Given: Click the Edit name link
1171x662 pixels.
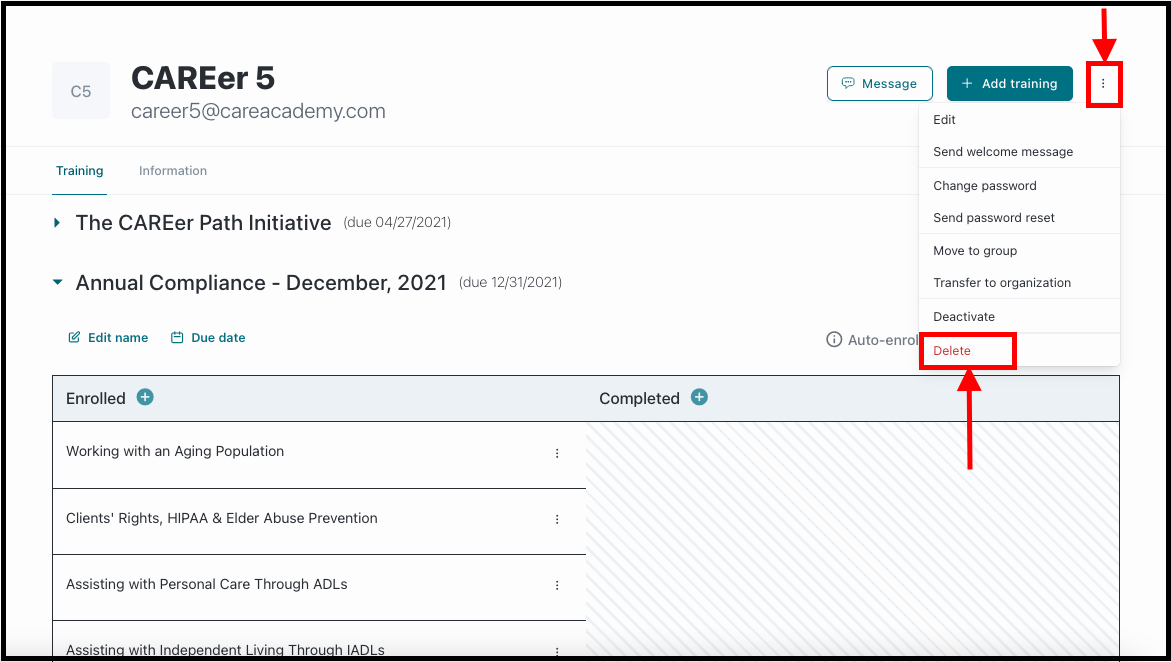Looking at the screenshot, I should pyautogui.click(x=108, y=338).
